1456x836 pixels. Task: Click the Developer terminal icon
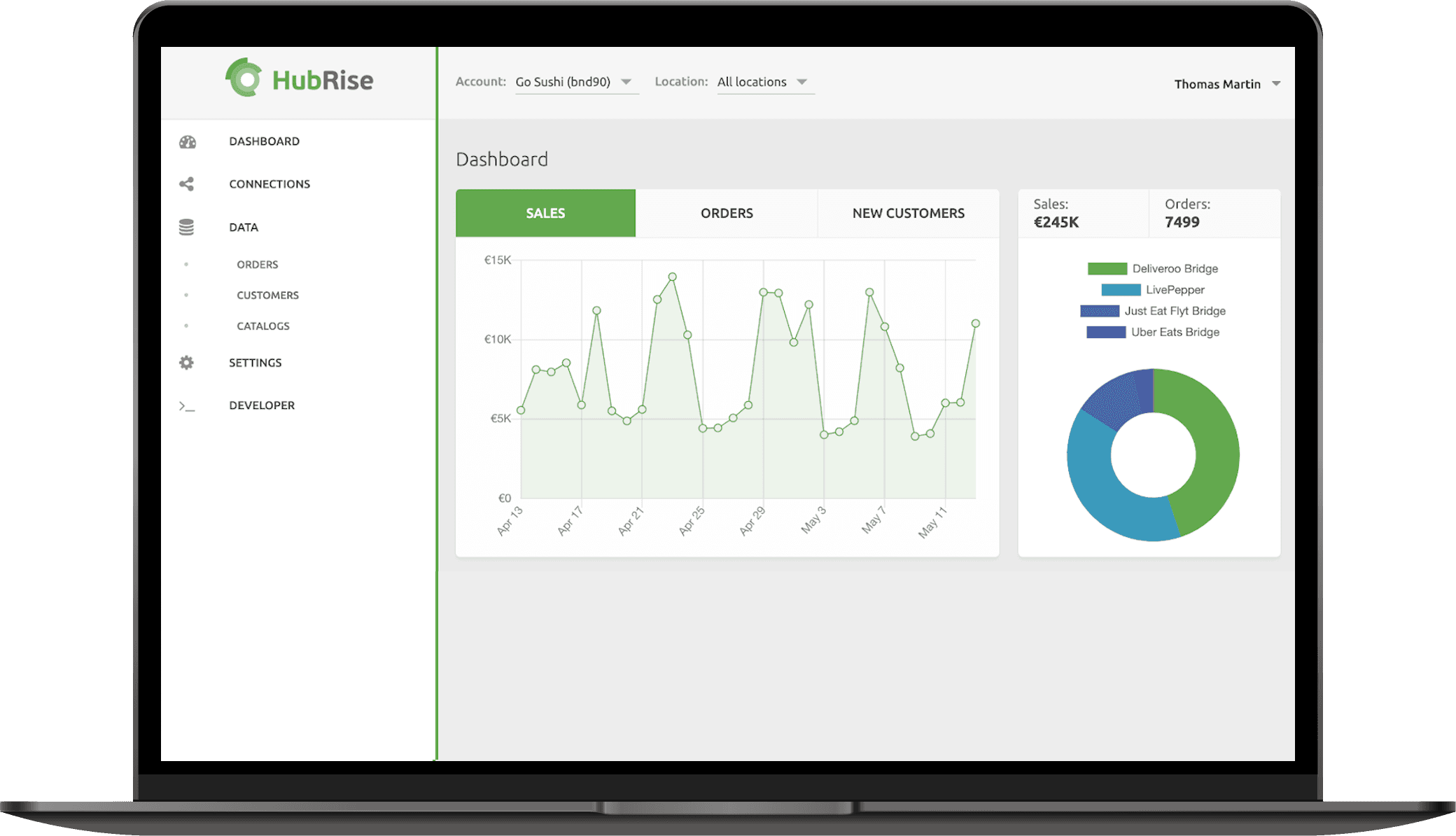[189, 404]
